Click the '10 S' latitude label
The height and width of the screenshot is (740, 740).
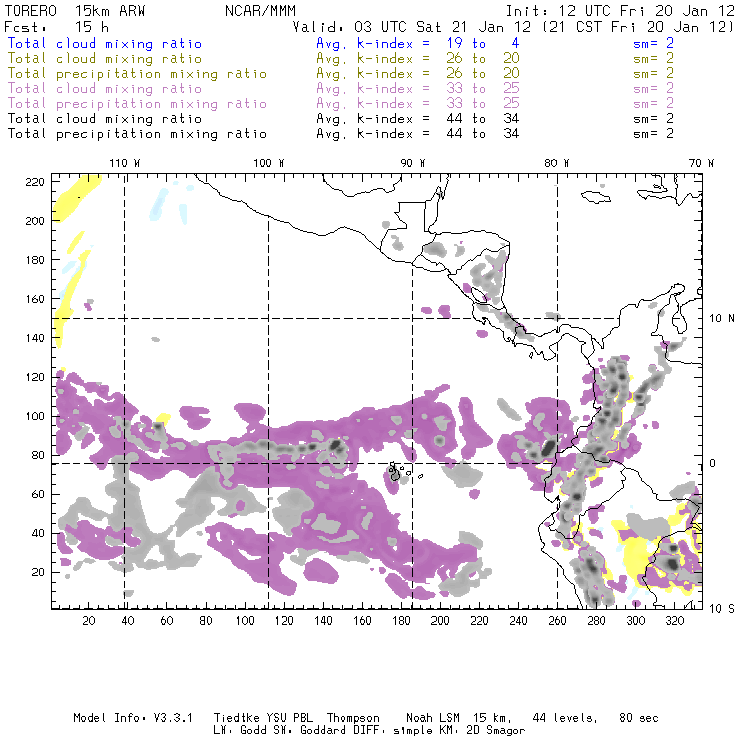[722, 609]
